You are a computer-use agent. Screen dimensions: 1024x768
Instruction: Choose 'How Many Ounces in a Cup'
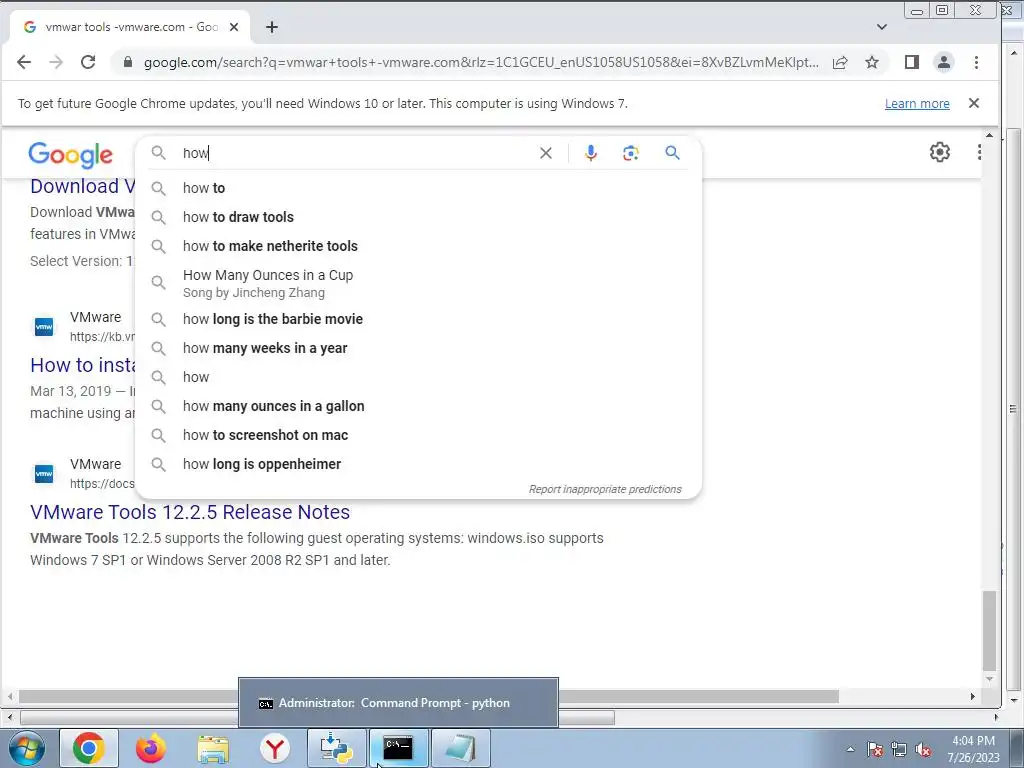(x=419, y=283)
